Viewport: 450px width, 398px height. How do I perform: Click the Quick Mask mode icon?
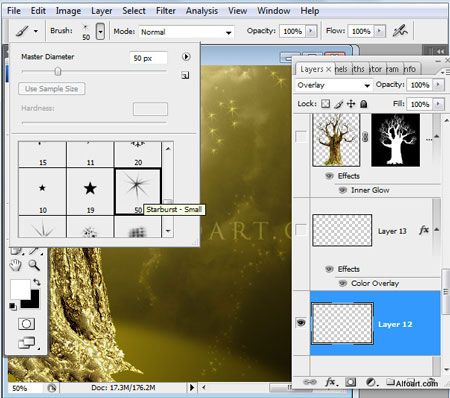[x=26, y=323]
